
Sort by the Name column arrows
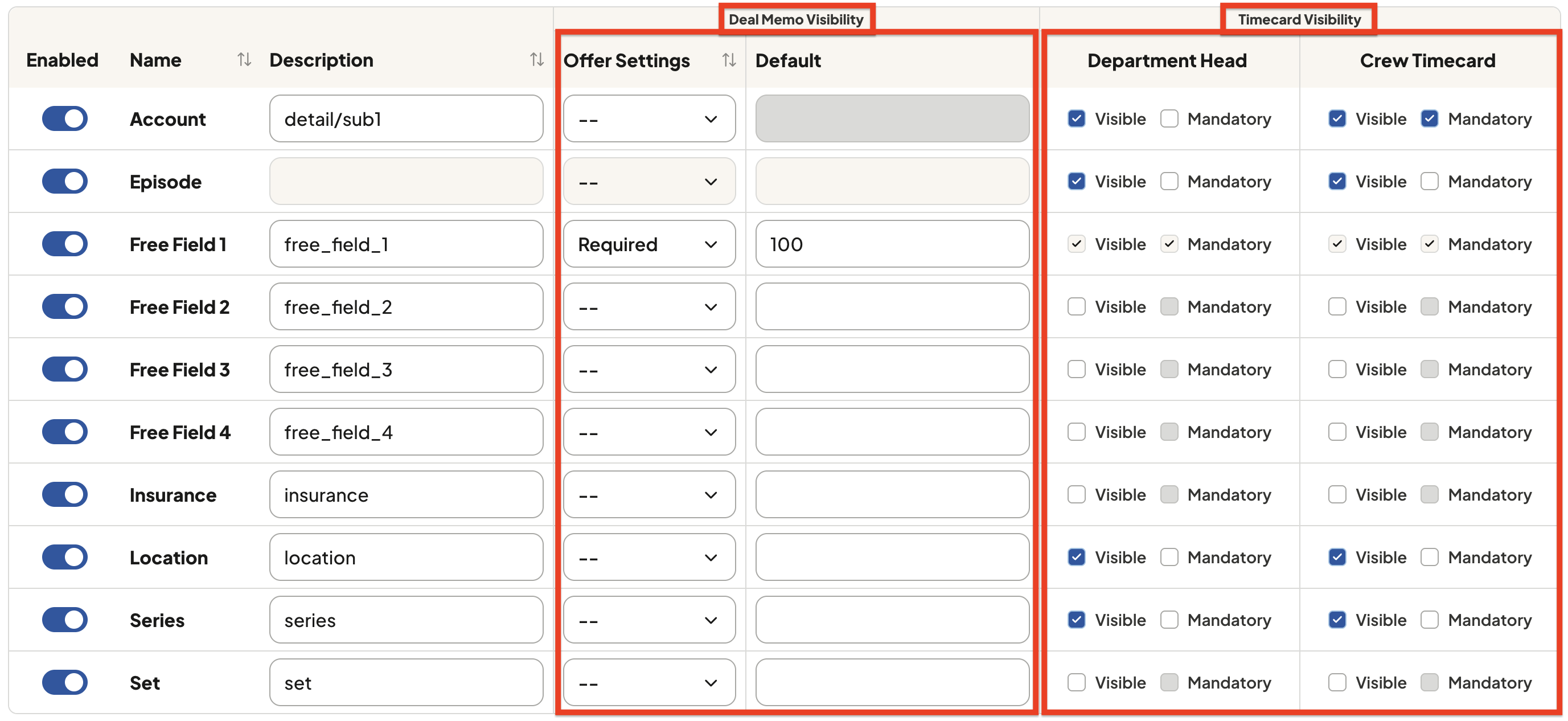[x=244, y=60]
